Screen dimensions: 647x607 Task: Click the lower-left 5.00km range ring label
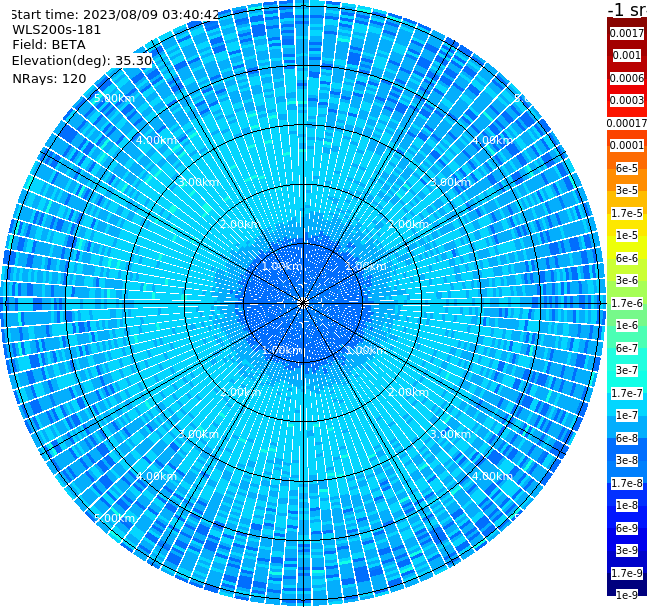[x=114, y=518]
